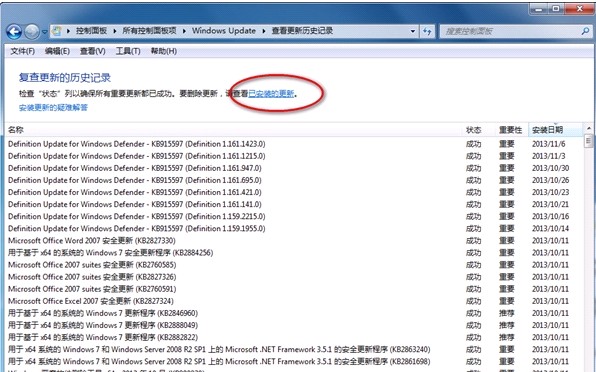Open the 已安装的更新 link
Screen dimensions: 596x372
271,93
